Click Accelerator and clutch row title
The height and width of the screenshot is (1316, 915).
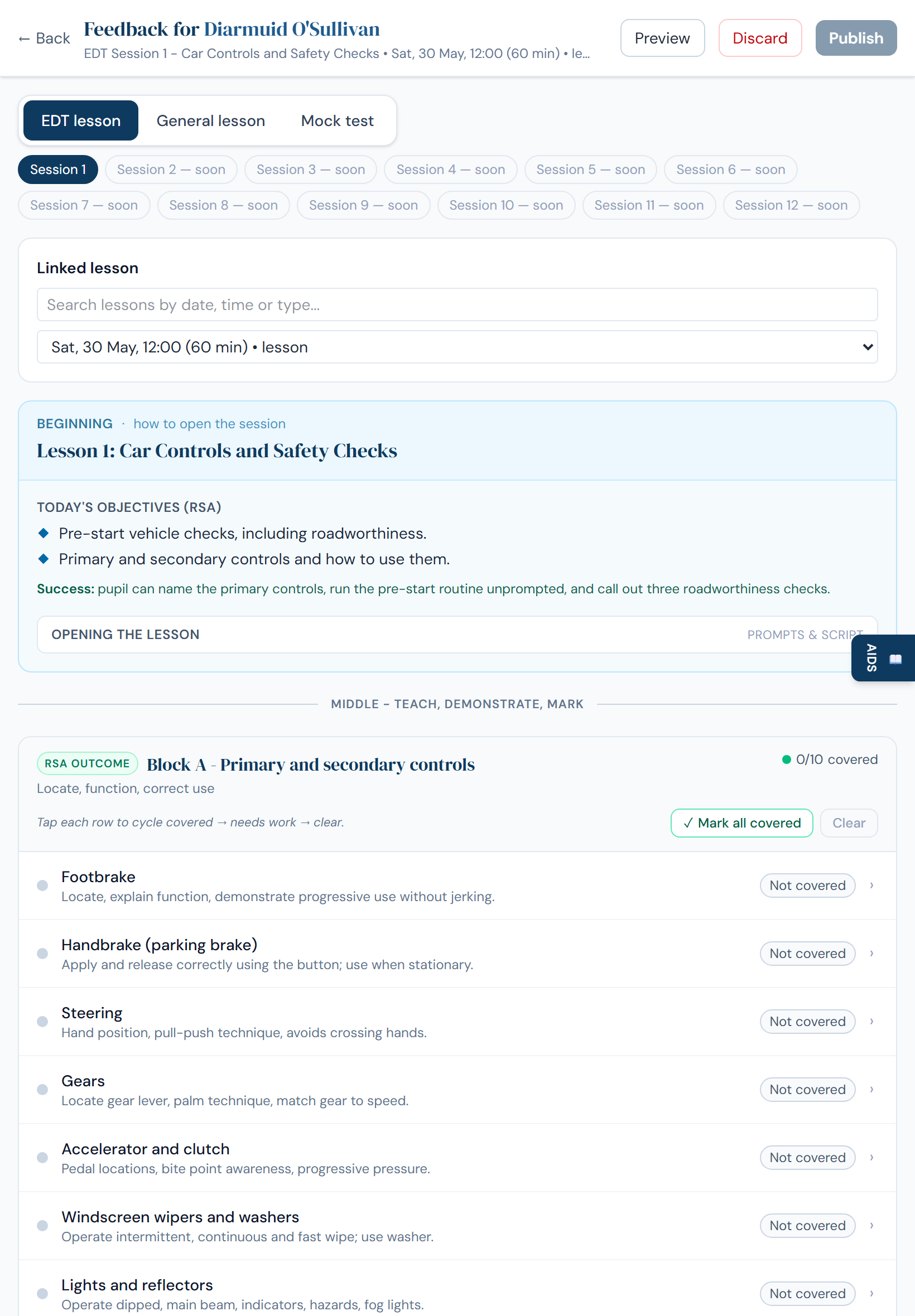[146, 1149]
